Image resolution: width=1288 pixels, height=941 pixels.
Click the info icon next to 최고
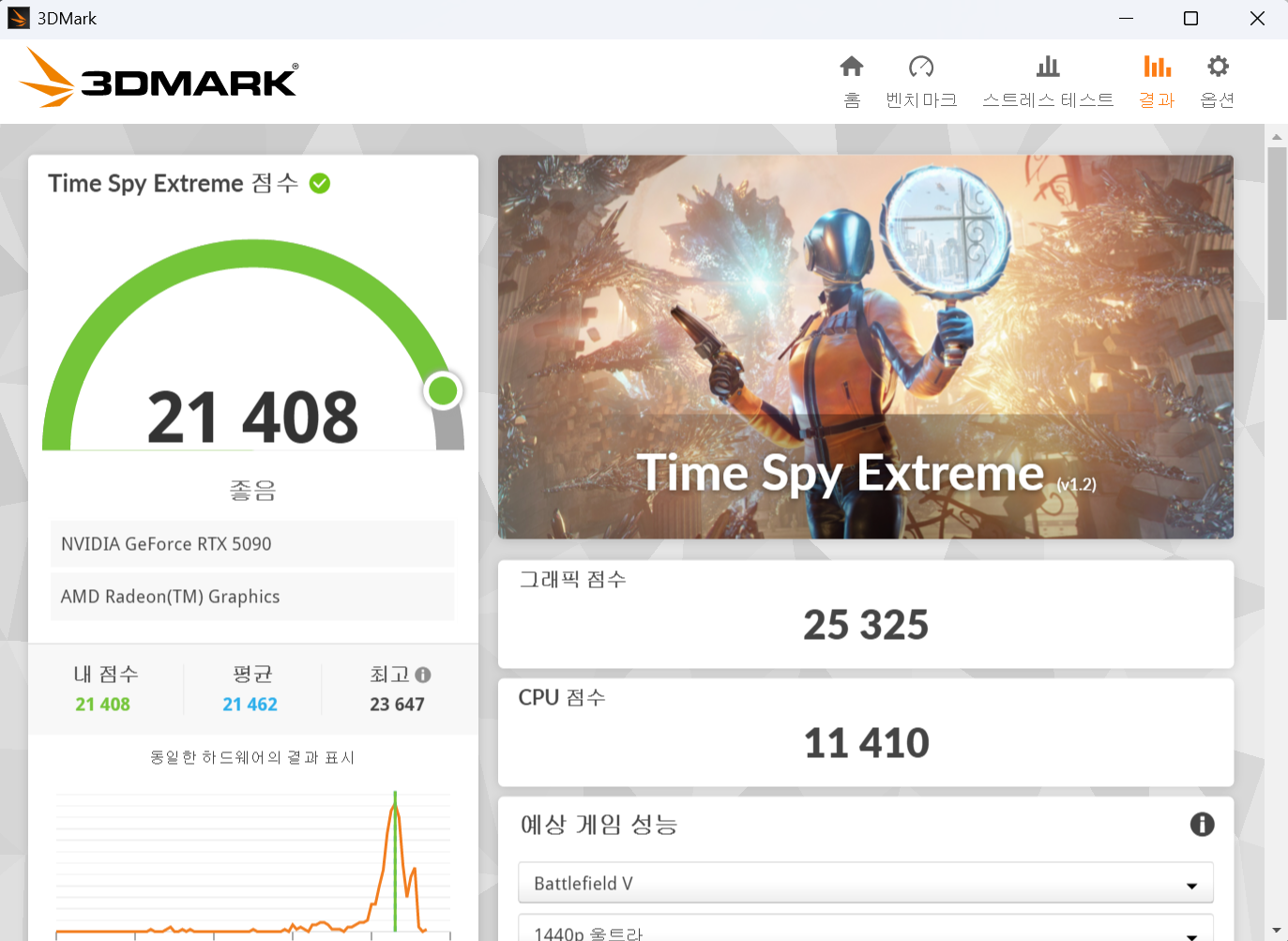(424, 675)
